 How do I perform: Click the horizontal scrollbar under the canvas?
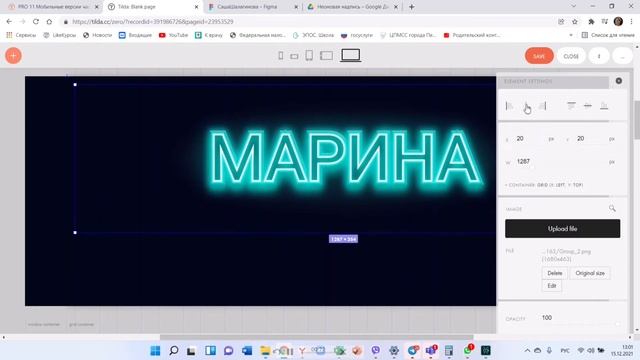[316, 338]
